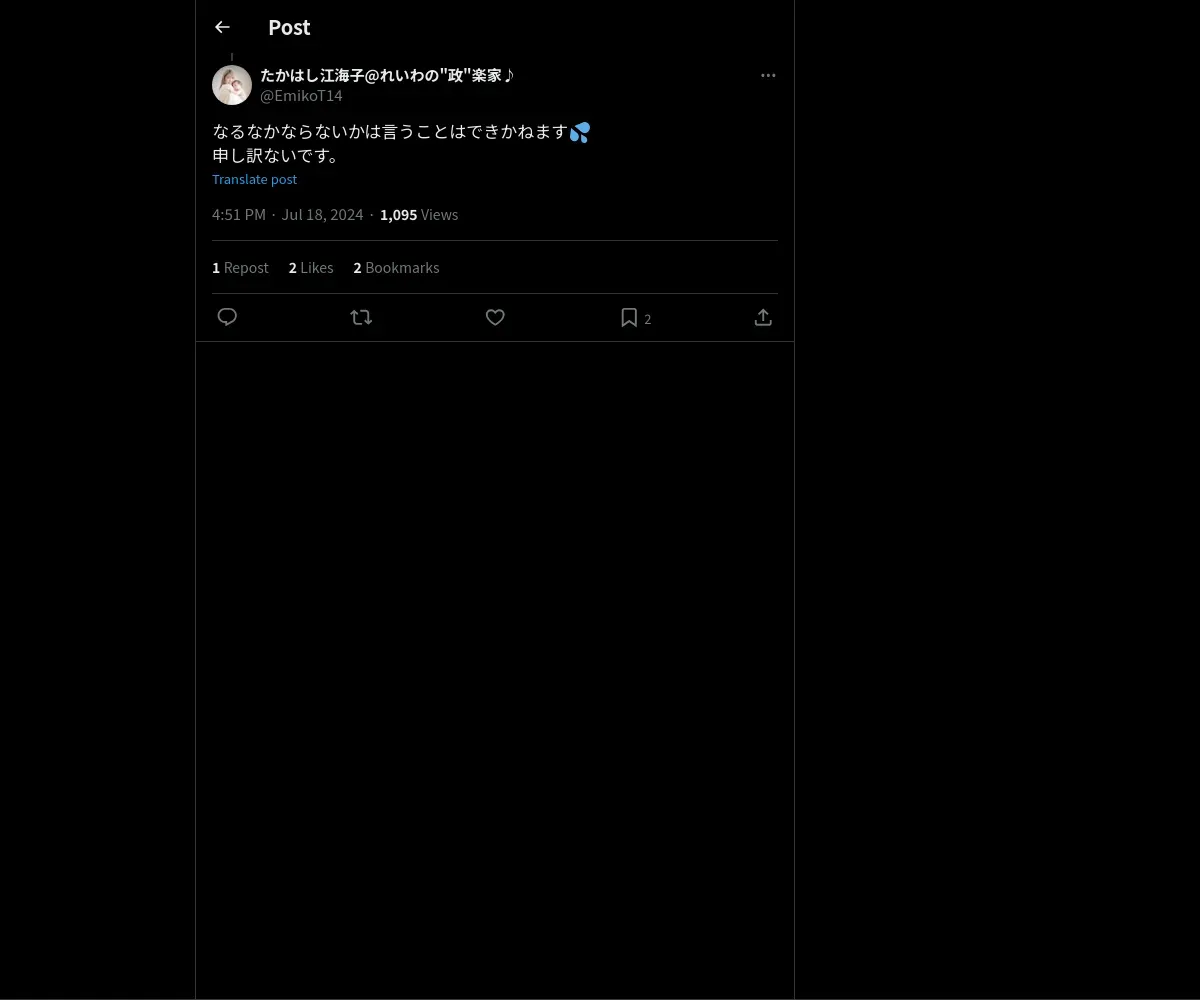The width and height of the screenshot is (1200, 1000).
Task: Click the post text line 申し訳ないです
Action: [x=276, y=156]
